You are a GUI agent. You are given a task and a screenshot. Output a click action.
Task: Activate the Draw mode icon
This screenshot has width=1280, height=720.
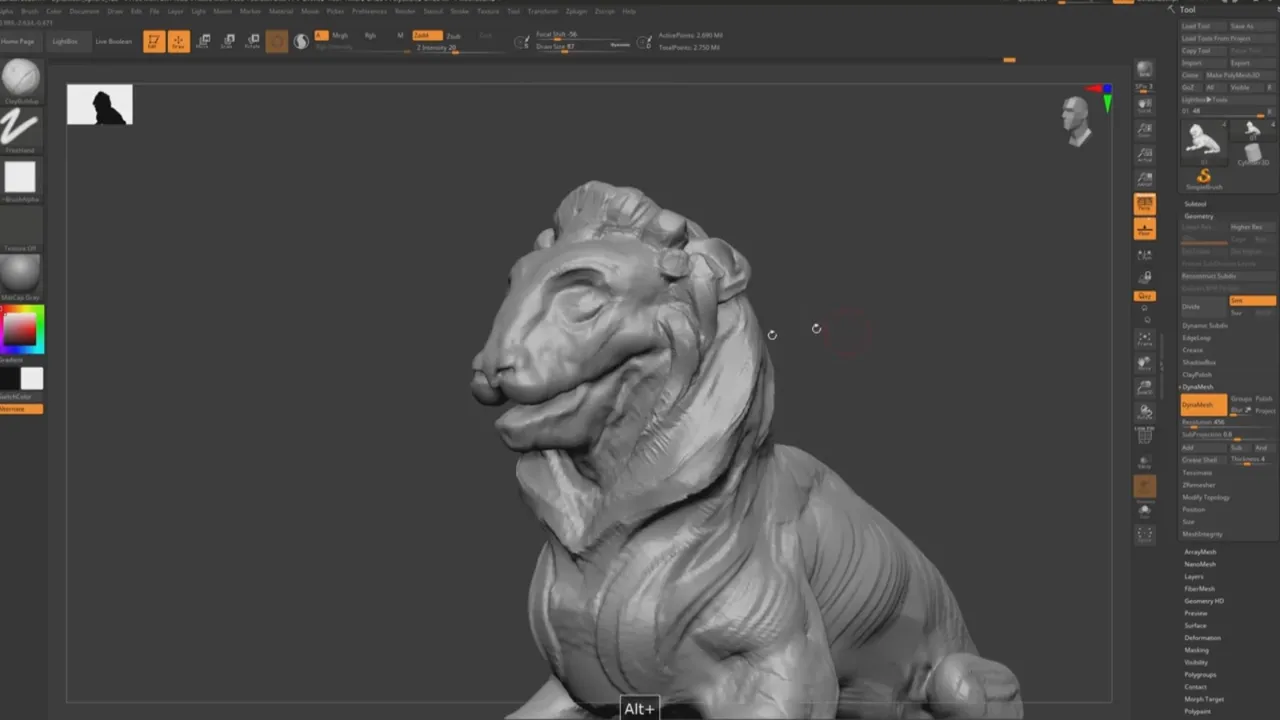pos(179,41)
